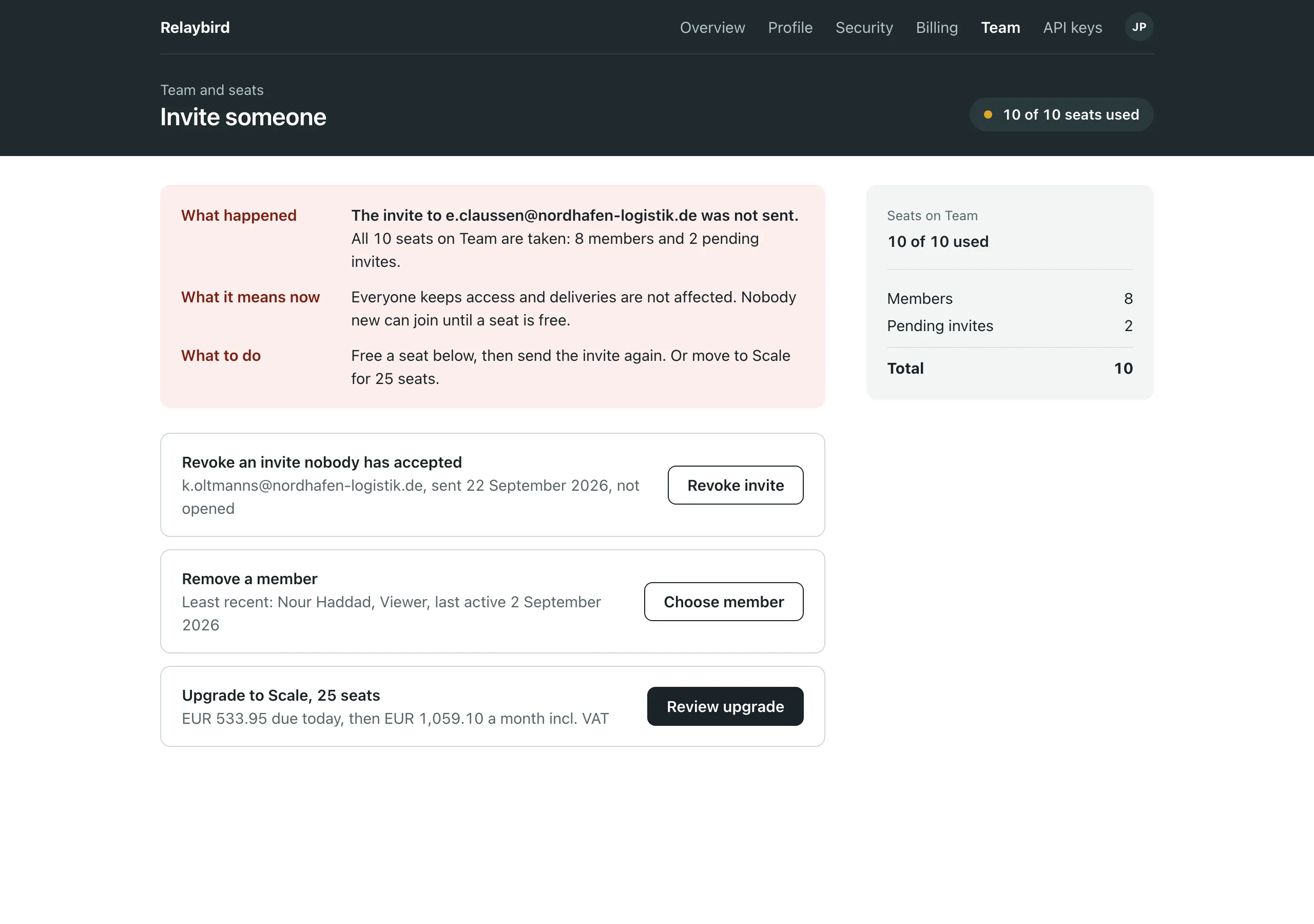Click the Relaybird logo
Image resolution: width=1314 pixels, height=924 pixels.
[x=195, y=28]
